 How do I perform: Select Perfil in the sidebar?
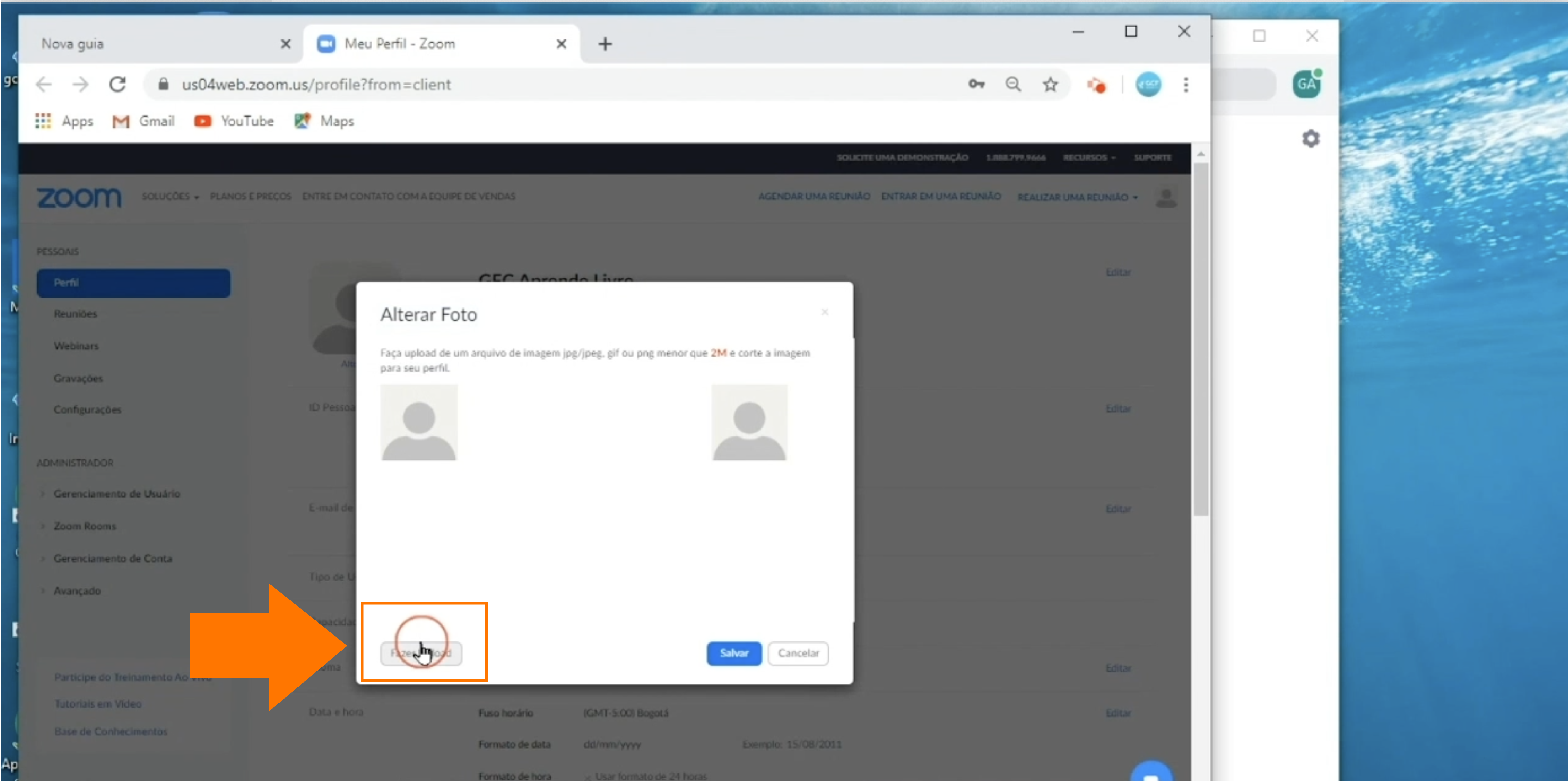click(133, 283)
